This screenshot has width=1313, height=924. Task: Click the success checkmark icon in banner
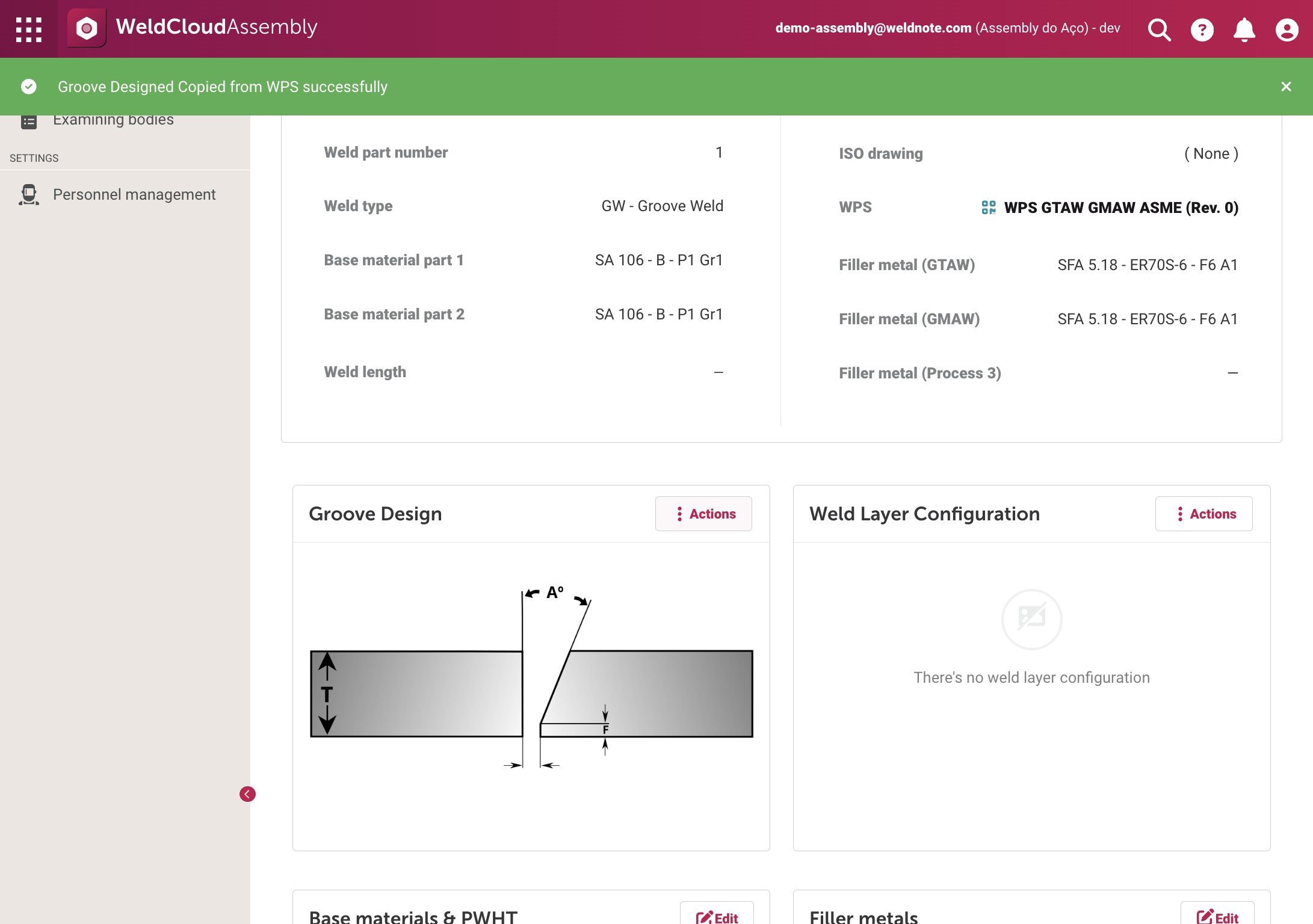click(28, 87)
